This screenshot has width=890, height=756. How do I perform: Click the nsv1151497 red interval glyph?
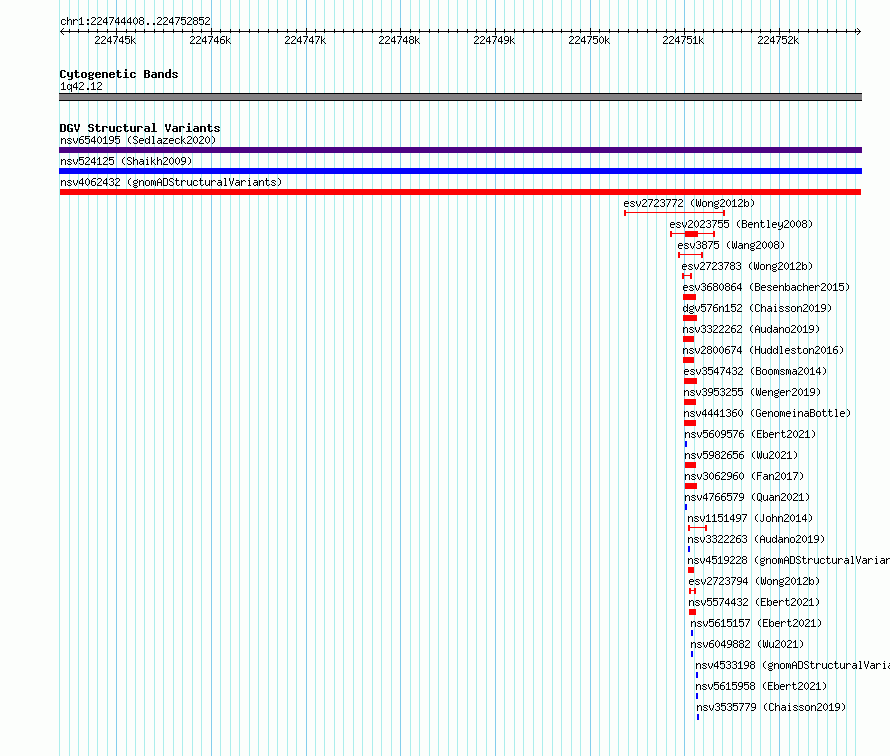pos(697,528)
